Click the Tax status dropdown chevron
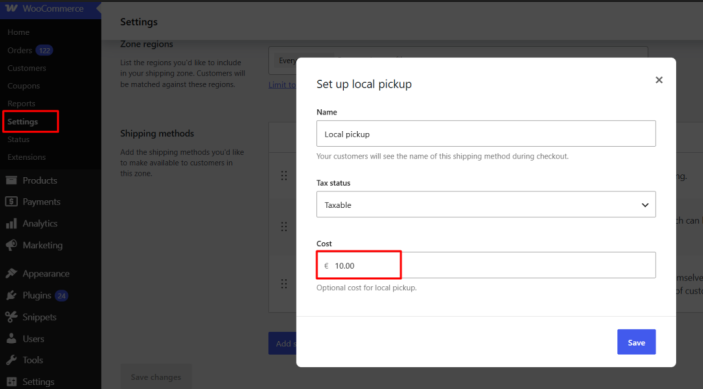The height and width of the screenshot is (389, 703). 645,205
